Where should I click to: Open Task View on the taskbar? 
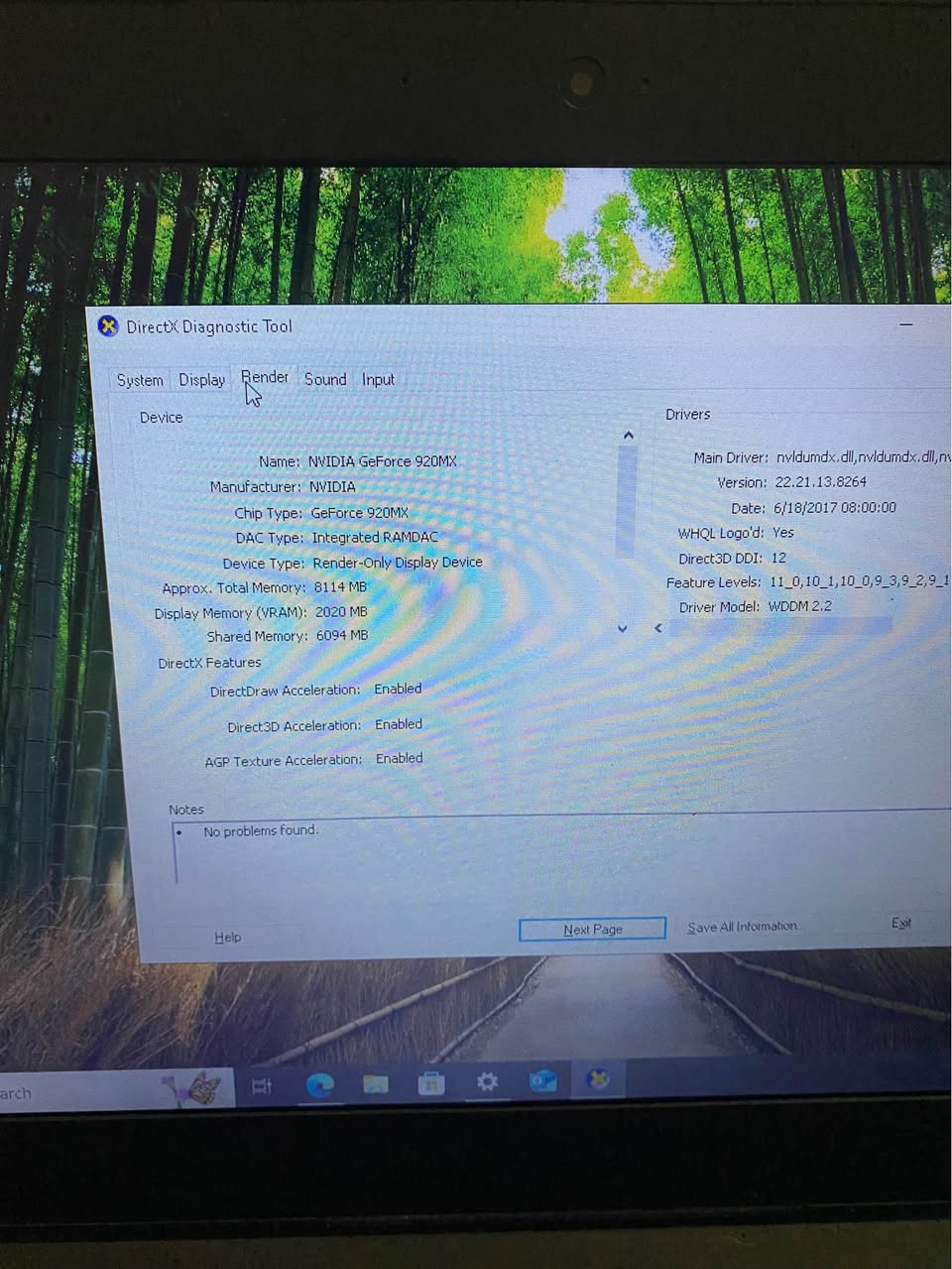(262, 1086)
